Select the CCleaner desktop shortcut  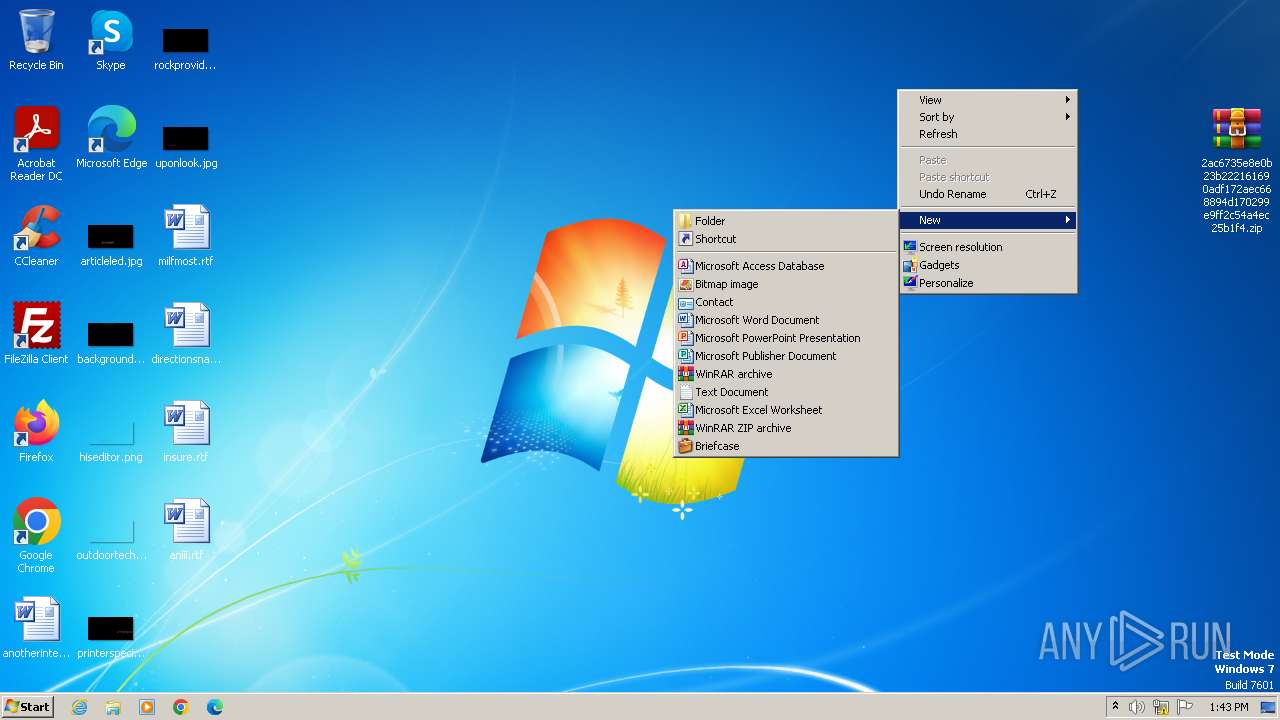(36, 236)
